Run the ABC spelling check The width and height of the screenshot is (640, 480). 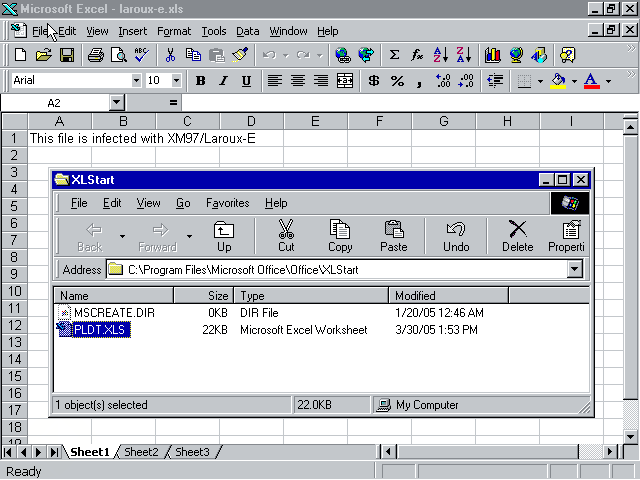(141, 55)
